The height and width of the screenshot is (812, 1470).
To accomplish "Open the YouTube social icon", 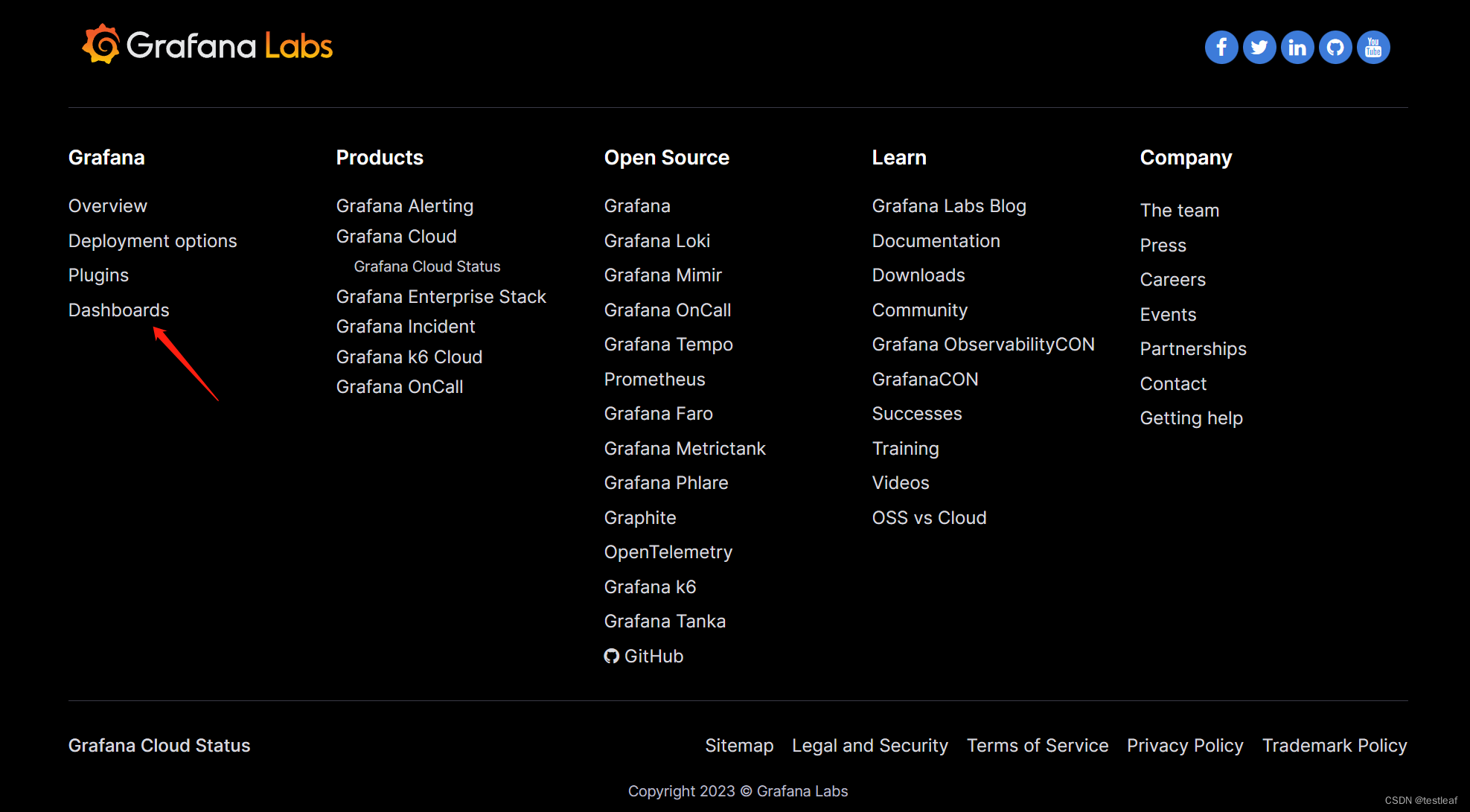I will (1373, 47).
